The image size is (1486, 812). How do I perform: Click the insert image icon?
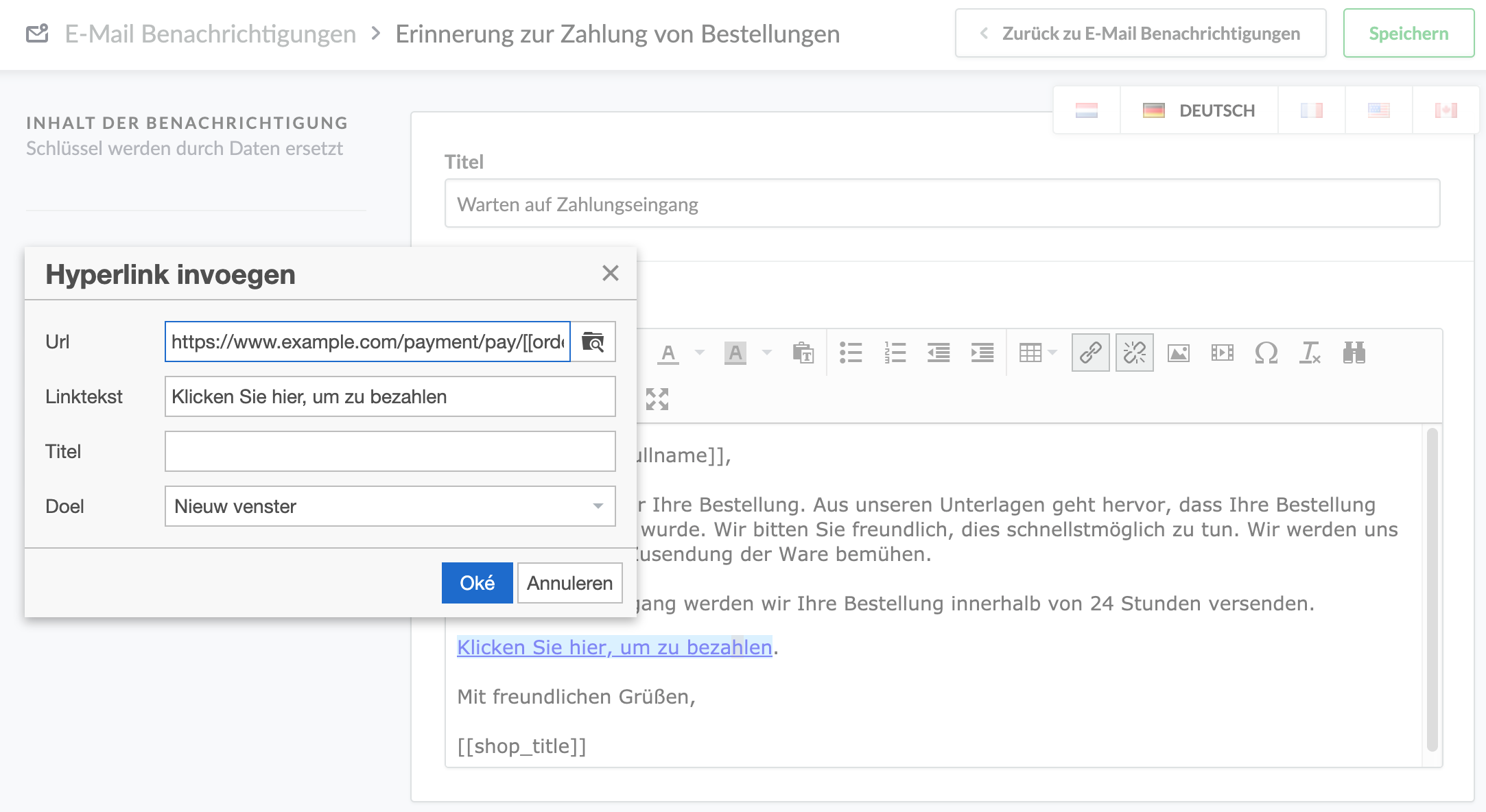[1179, 353]
